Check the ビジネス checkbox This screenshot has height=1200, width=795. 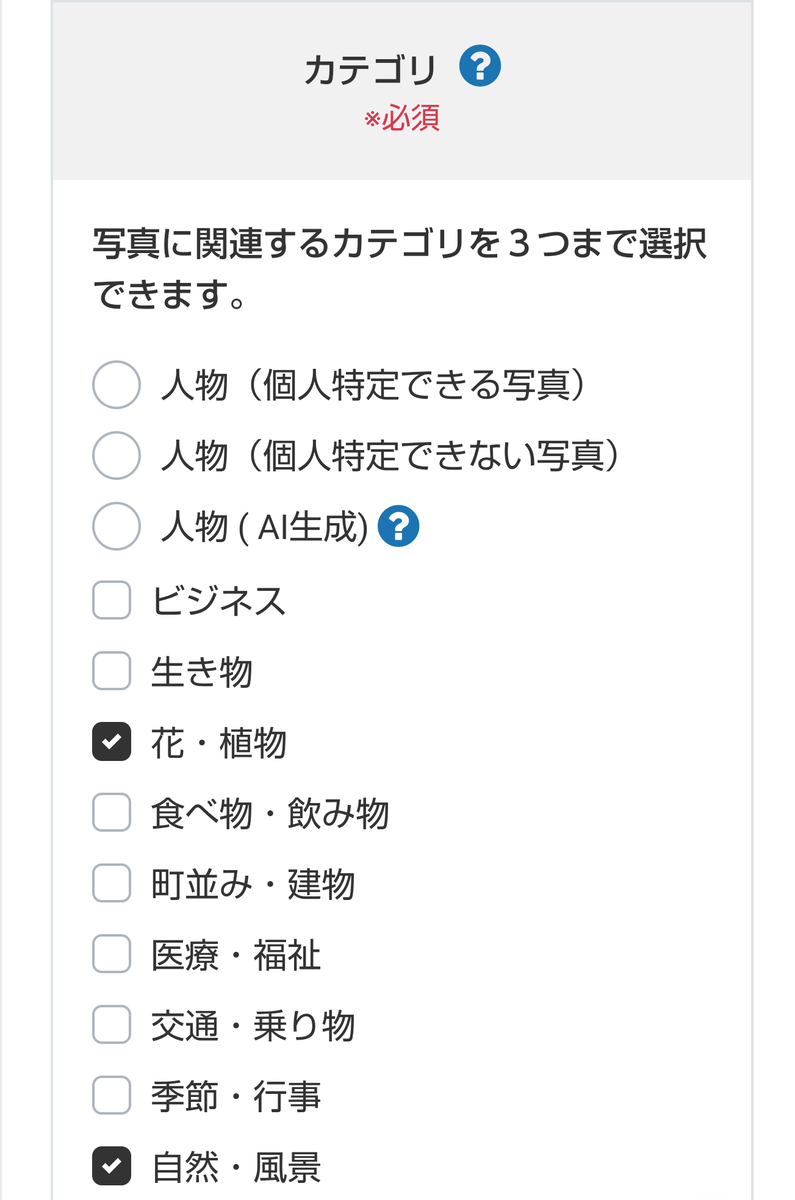112,600
